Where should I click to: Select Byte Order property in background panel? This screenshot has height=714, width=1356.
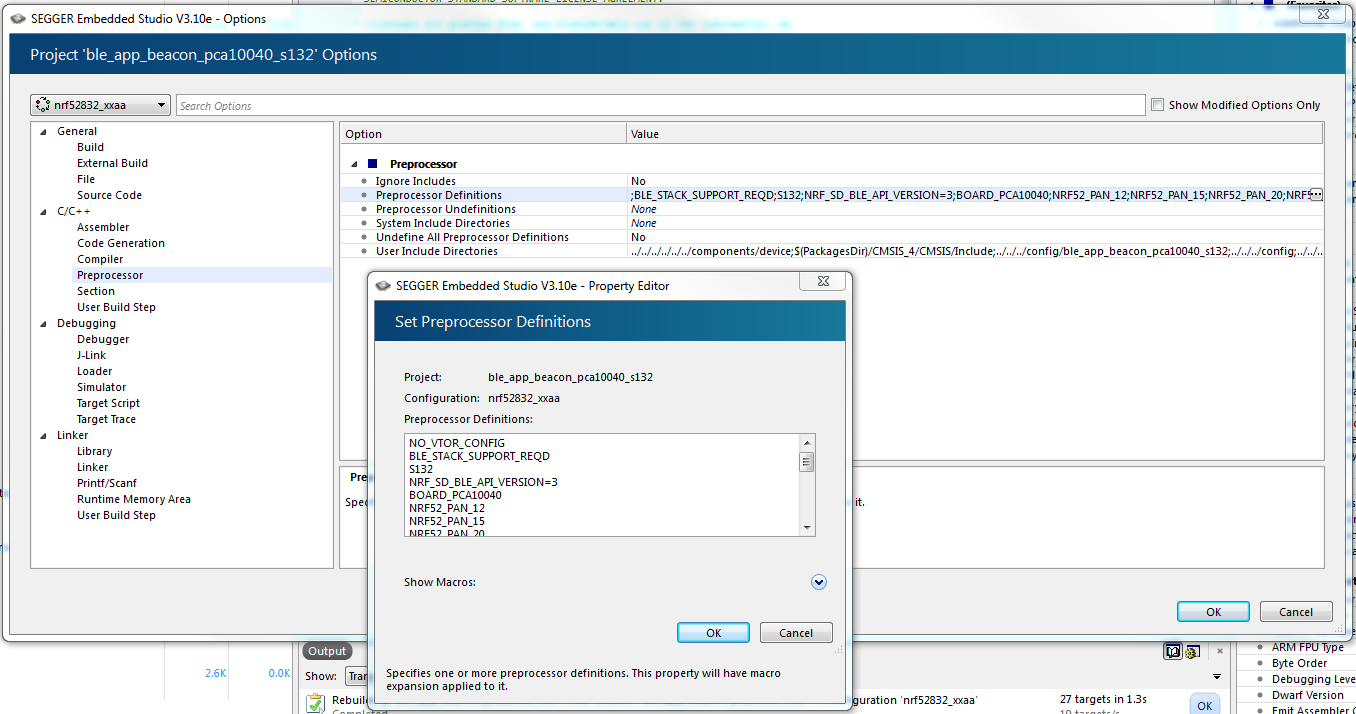[x=1299, y=663]
